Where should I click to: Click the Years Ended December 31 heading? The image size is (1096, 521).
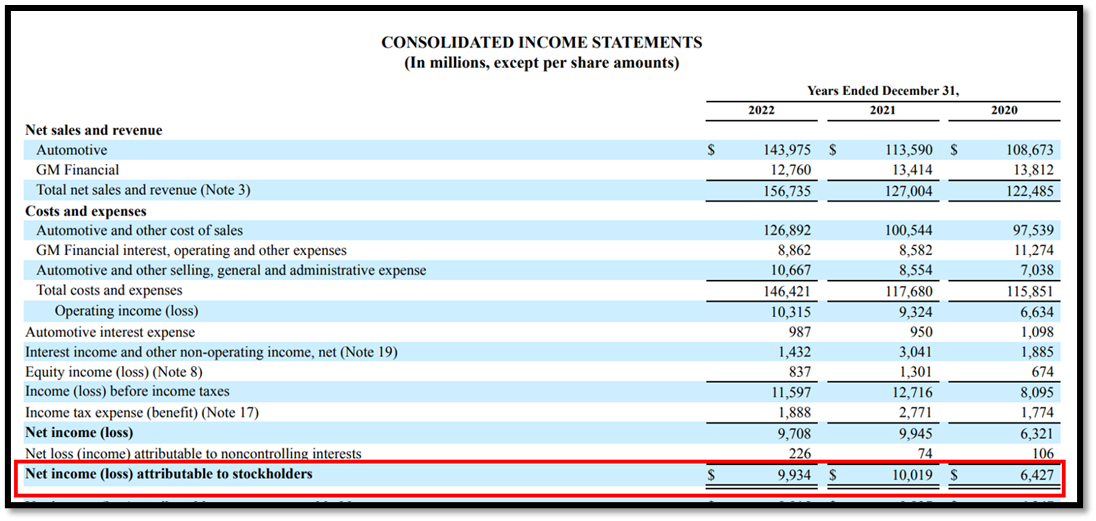coord(882,90)
